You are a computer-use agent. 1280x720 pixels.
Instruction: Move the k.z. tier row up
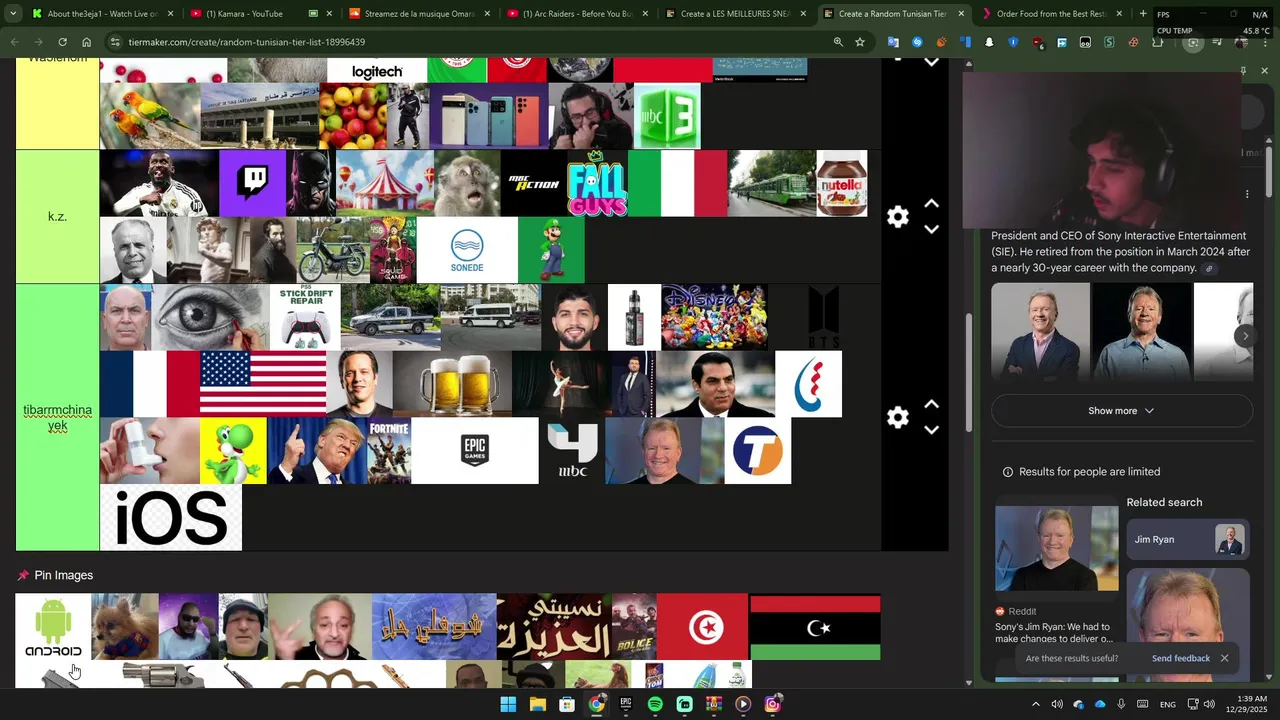[x=931, y=204]
